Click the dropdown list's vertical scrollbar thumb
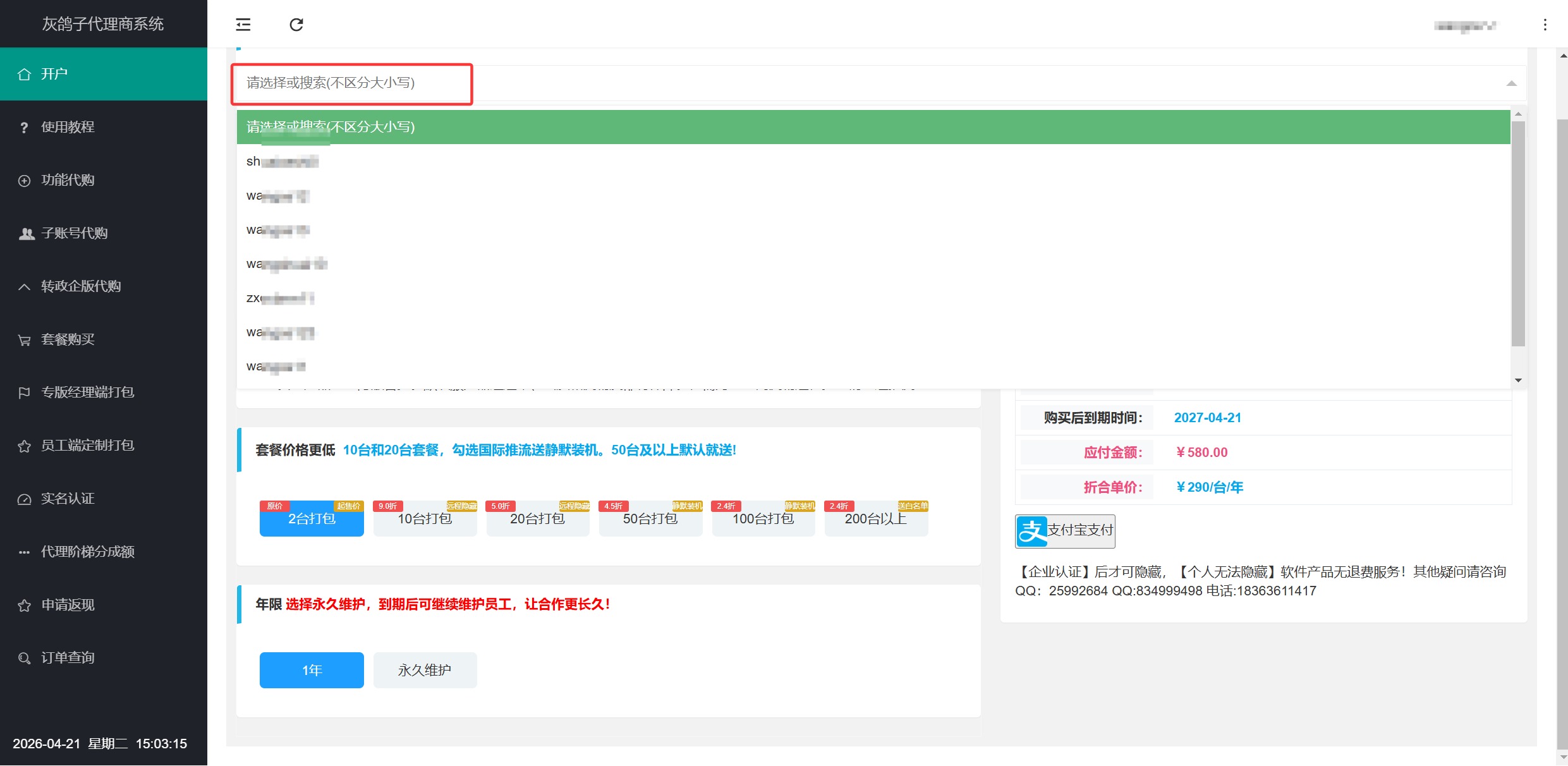The height and width of the screenshot is (766, 1568). coord(1518,234)
